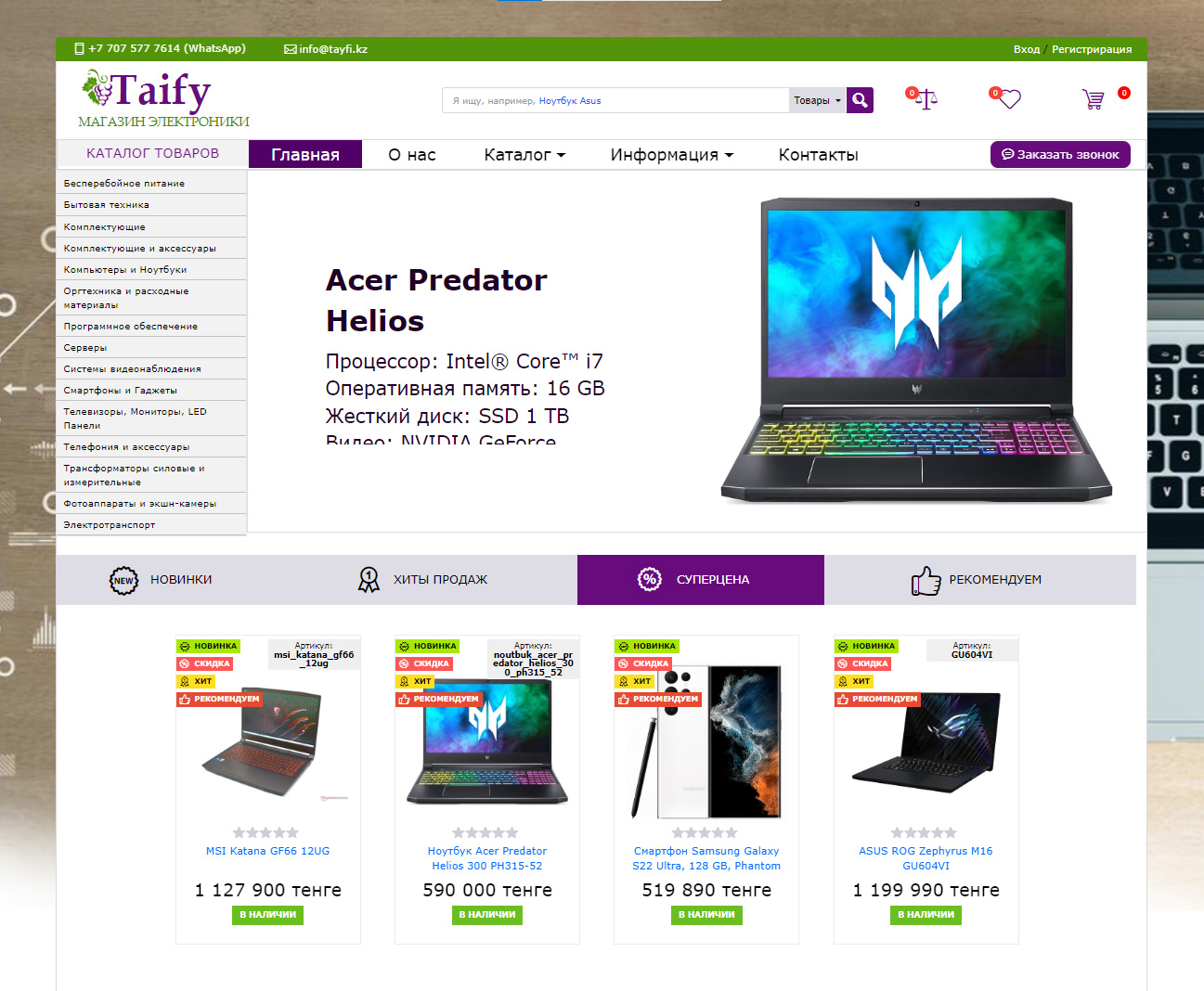This screenshot has height=991, width=1204.
Task: Expand the Каталог menu dropdown
Action: (524, 155)
